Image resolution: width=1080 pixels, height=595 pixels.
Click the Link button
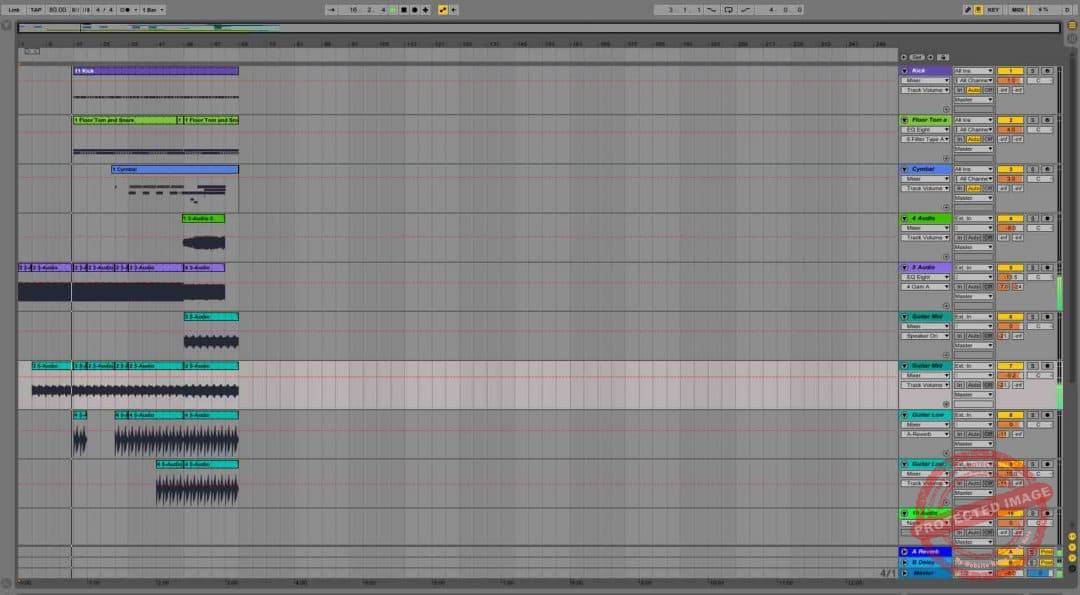pos(13,9)
